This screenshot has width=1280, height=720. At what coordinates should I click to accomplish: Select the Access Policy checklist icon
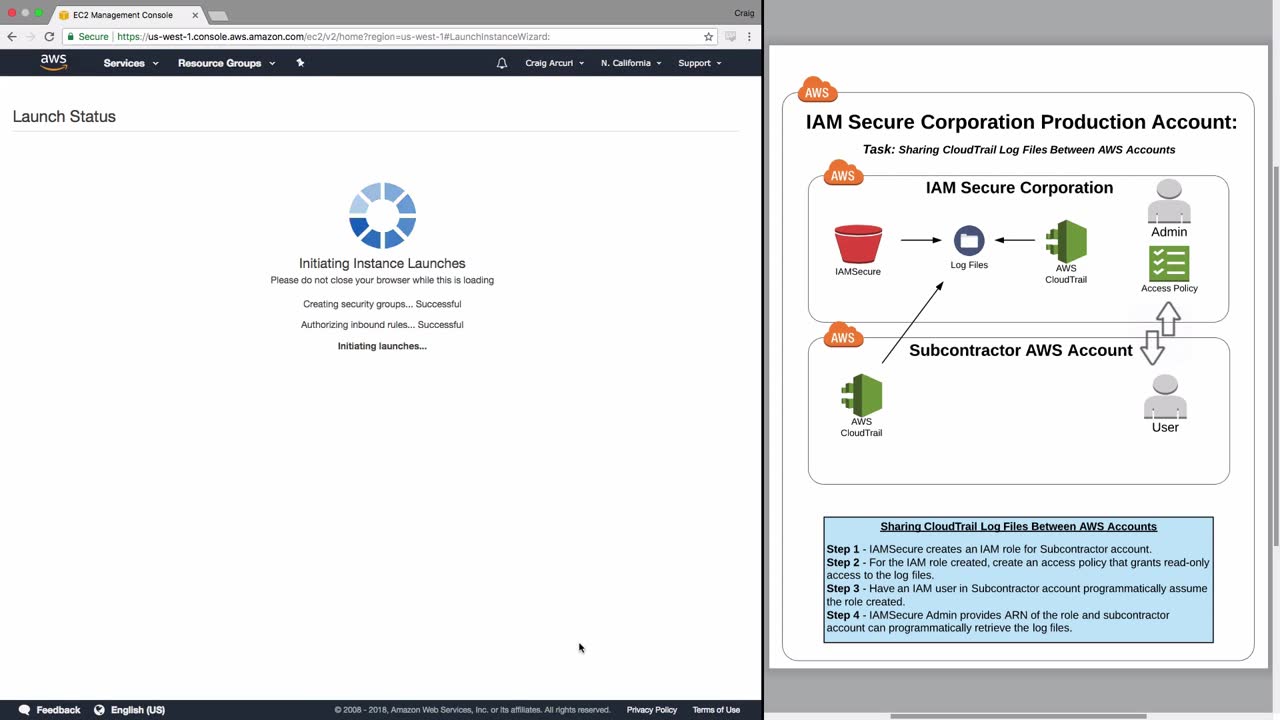[x=1169, y=264]
